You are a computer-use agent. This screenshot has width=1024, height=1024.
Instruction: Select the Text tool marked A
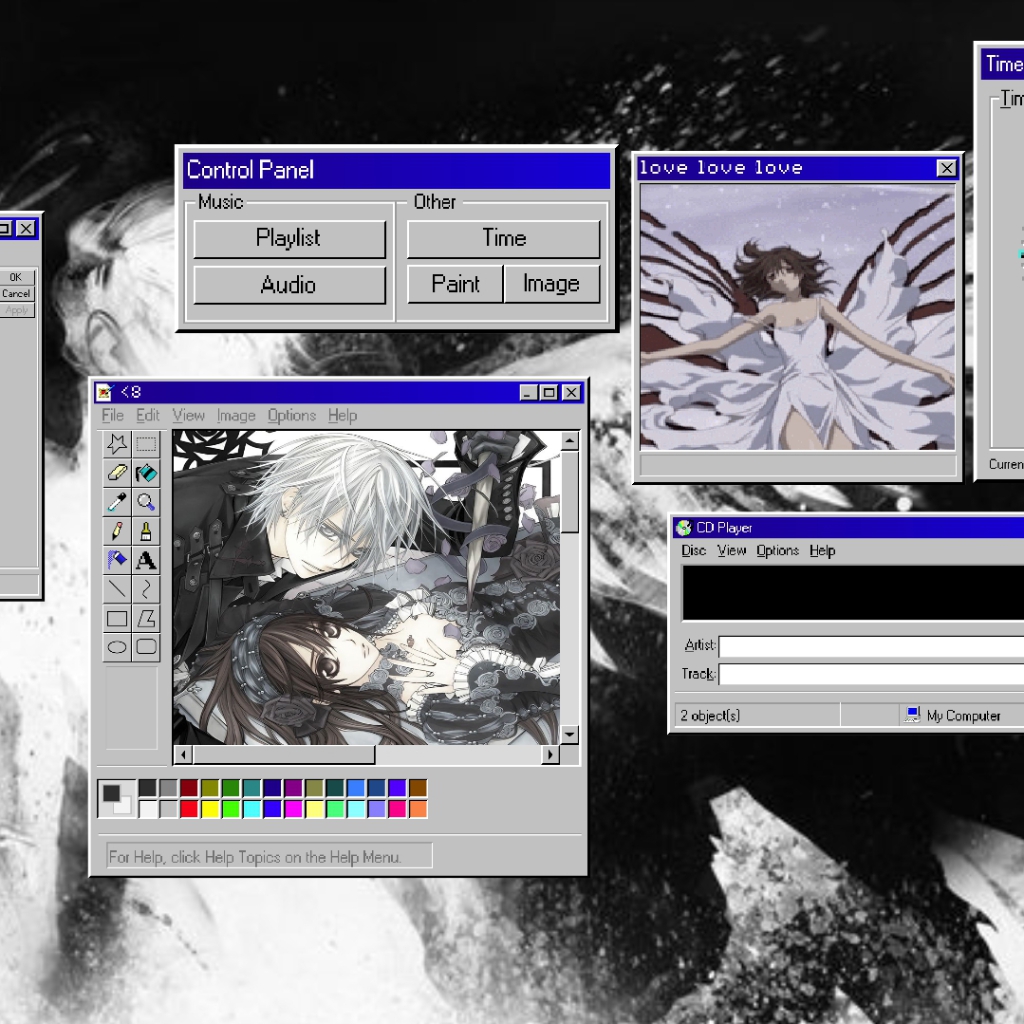146,560
